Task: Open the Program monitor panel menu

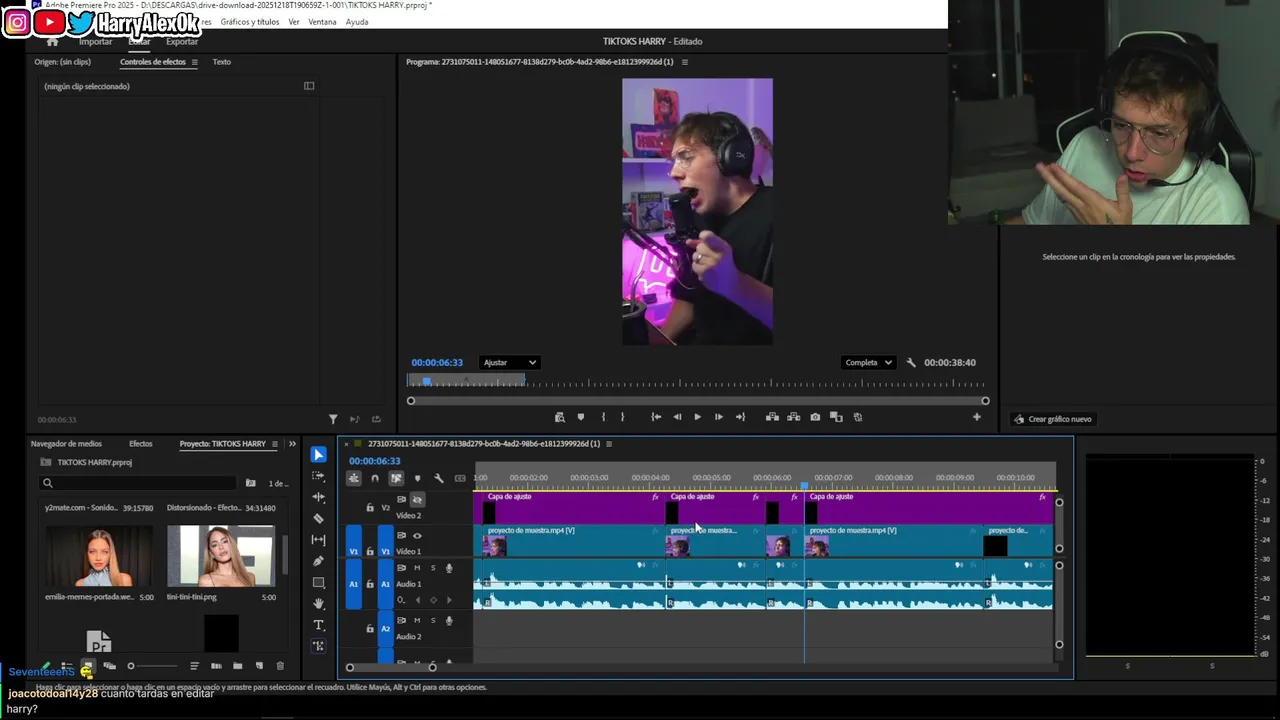Action: [x=684, y=62]
